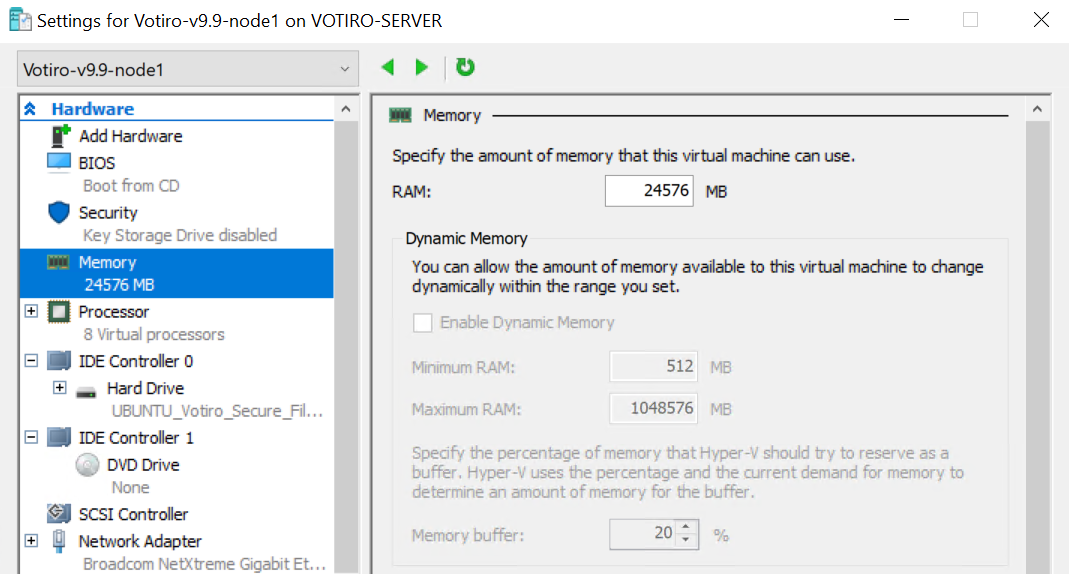Click the hardware list scrollbar up arrow
Screen dimensions: 1069x574
tap(346, 109)
